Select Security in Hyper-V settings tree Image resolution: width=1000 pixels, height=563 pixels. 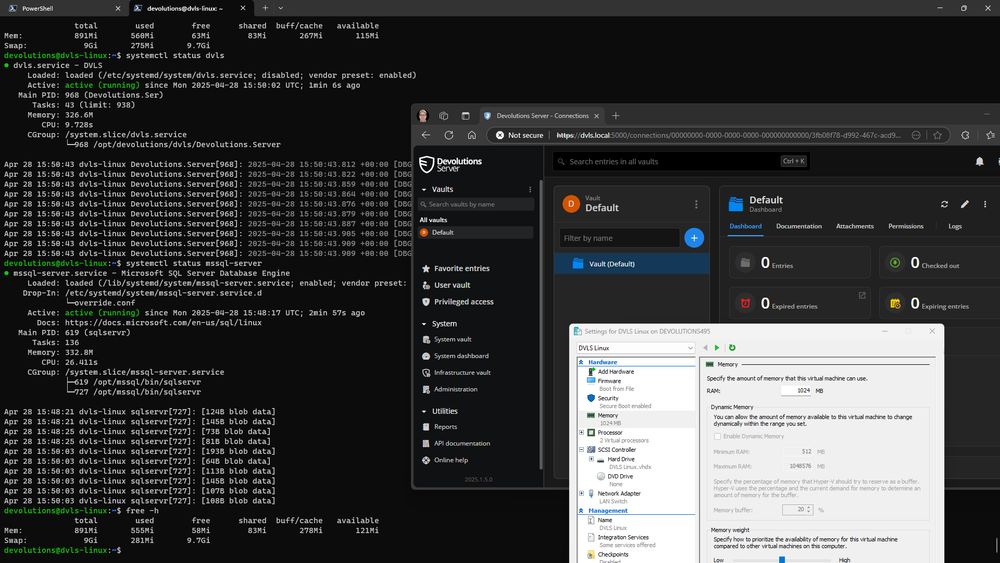coord(608,398)
